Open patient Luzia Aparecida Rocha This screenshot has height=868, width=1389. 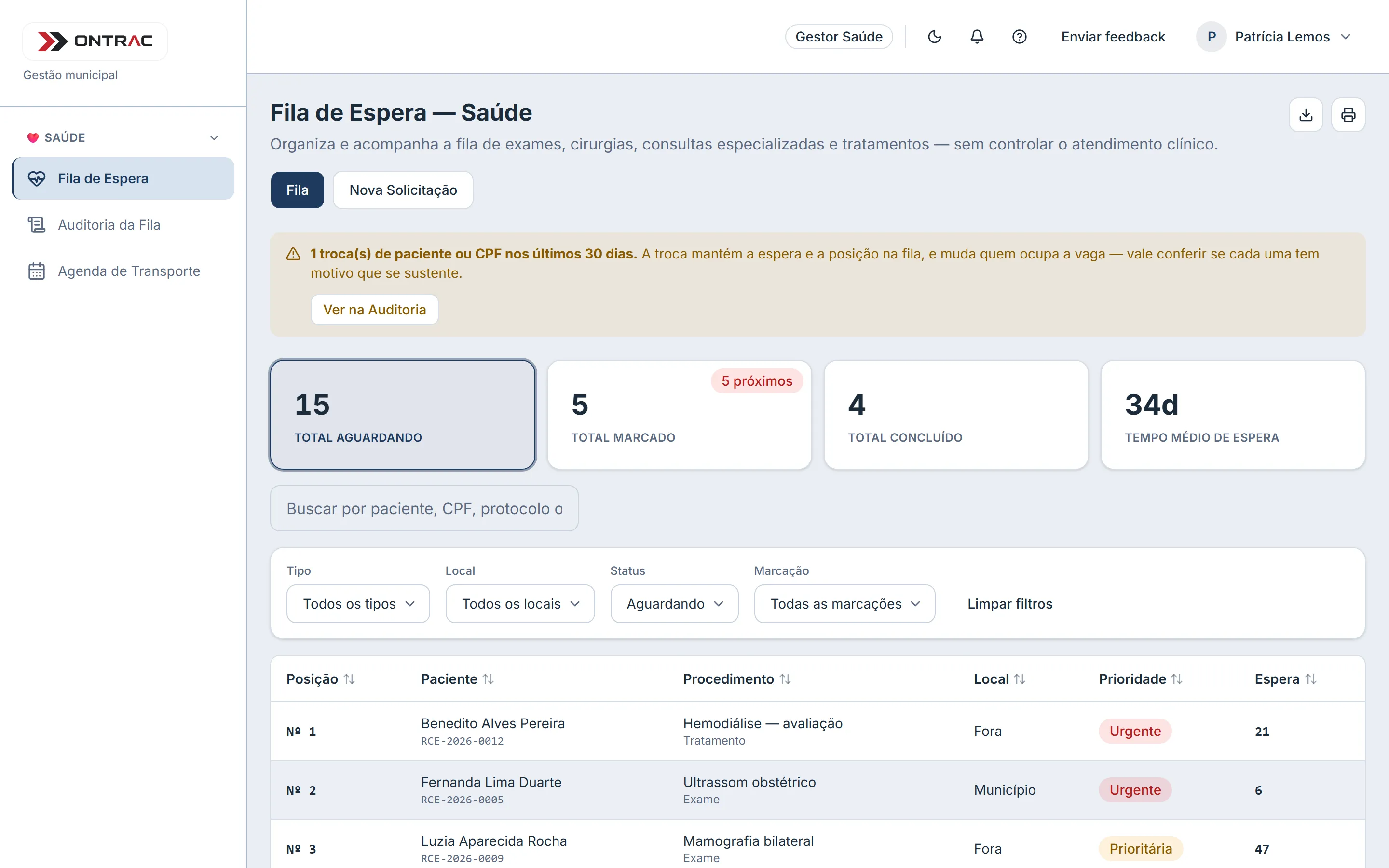(x=493, y=841)
